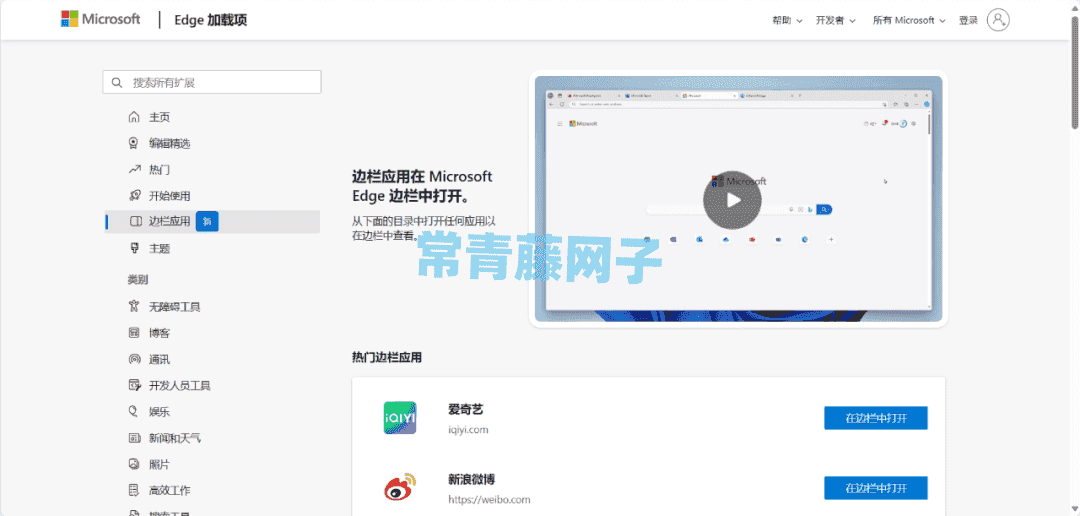Click the 无障碍工具 accessibility icon
The height and width of the screenshot is (516, 1080).
pyautogui.click(x=134, y=306)
